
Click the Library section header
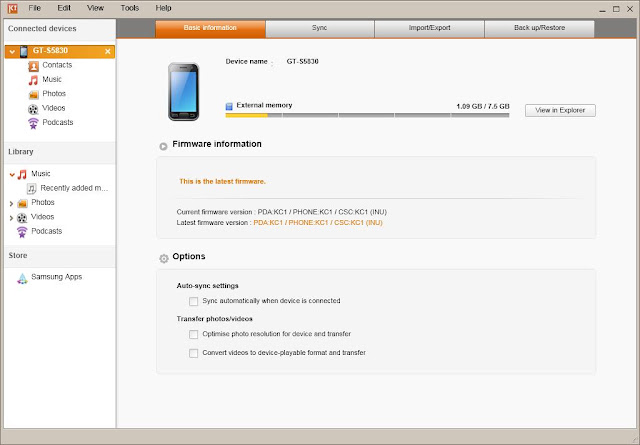20,152
